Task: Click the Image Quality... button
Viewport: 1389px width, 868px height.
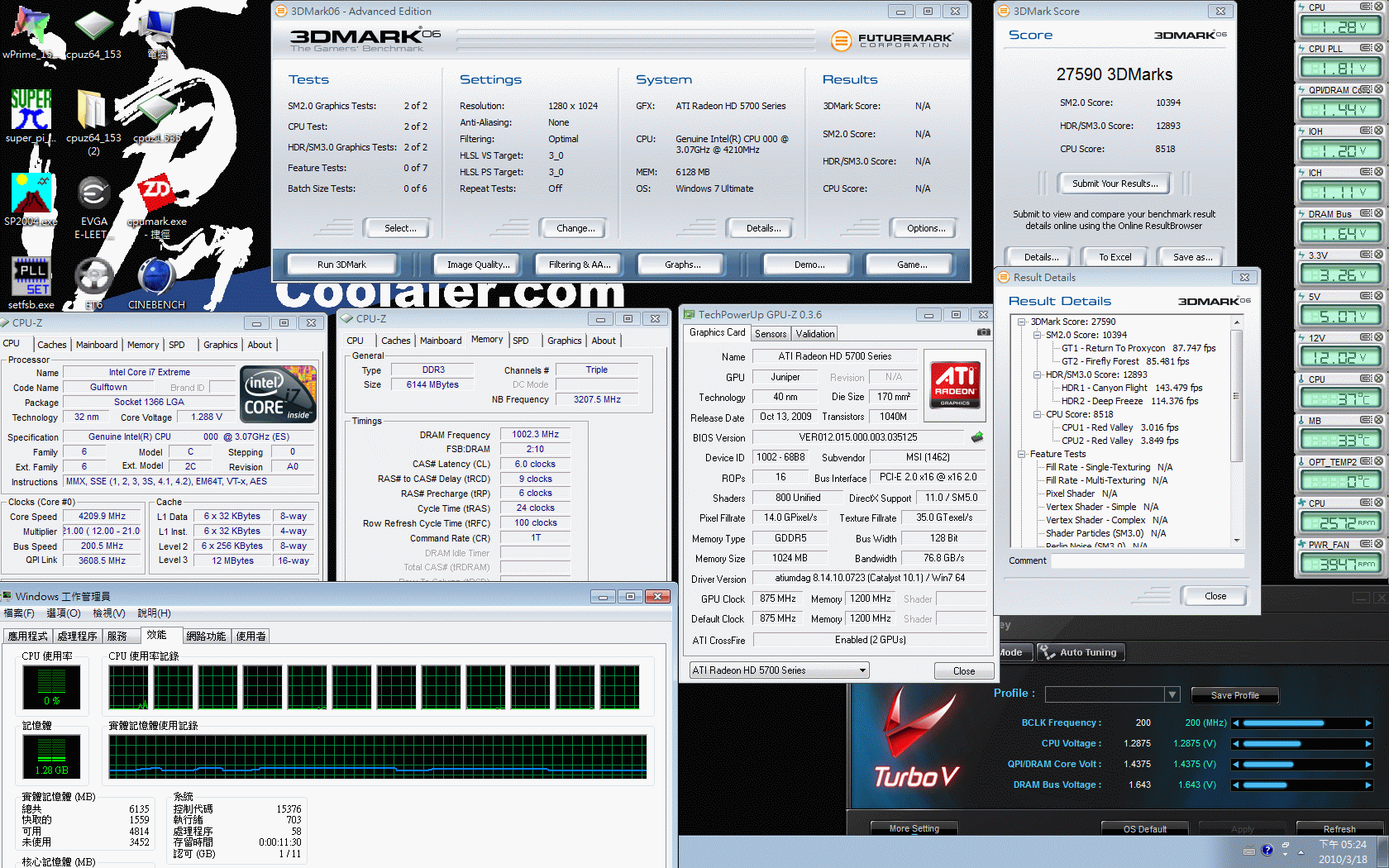Action: pos(478,265)
